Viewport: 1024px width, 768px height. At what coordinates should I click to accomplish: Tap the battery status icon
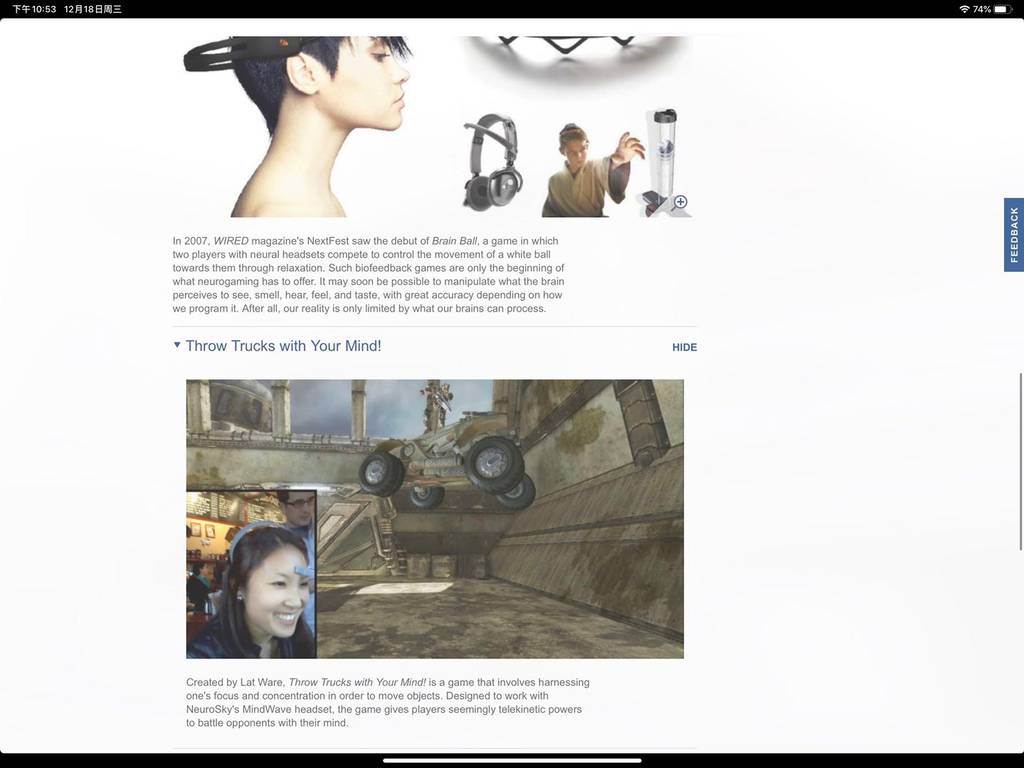pos(1003,9)
